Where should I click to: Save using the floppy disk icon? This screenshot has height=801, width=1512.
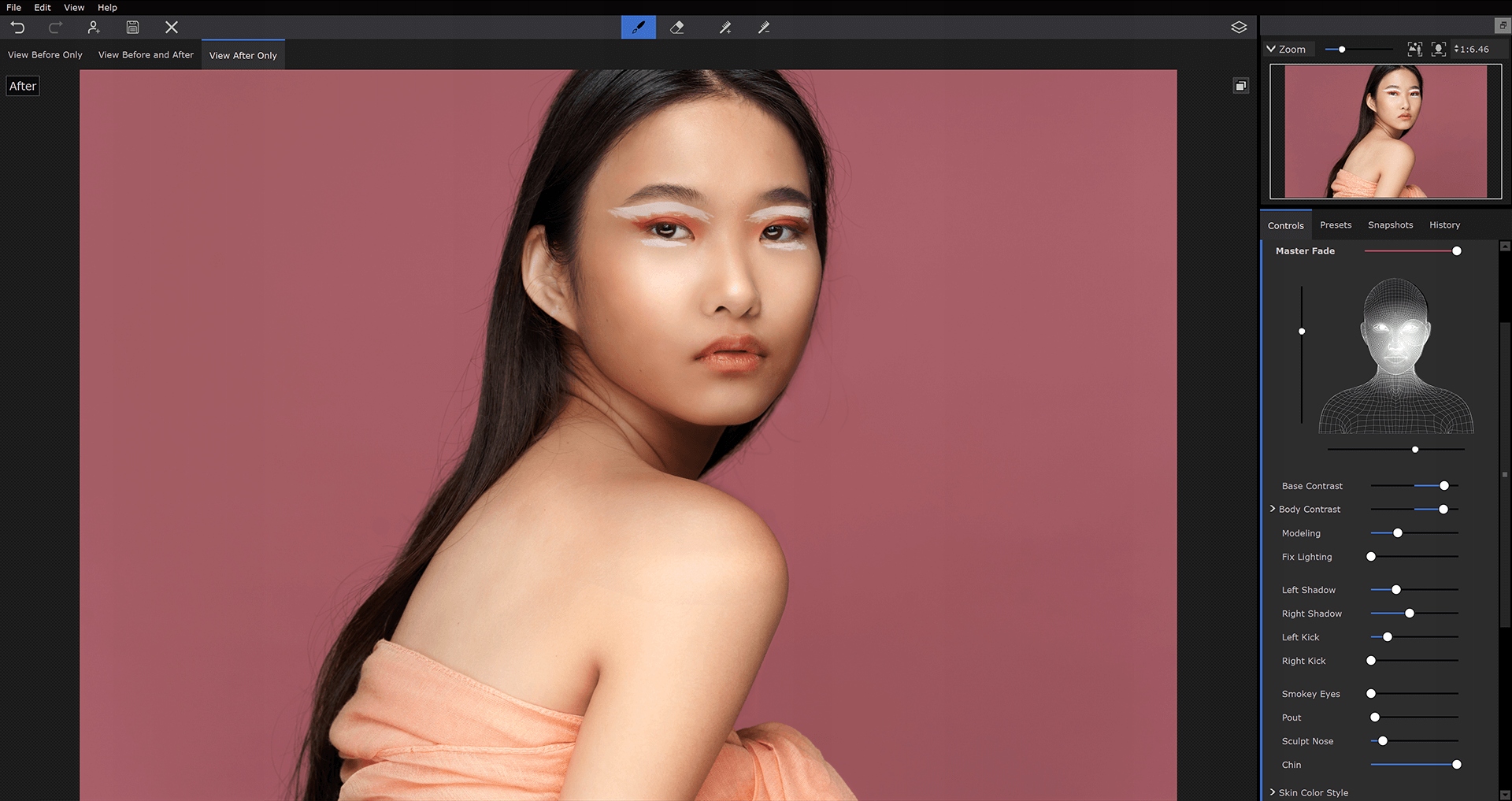pyautogui.click(x=132, y=28)
